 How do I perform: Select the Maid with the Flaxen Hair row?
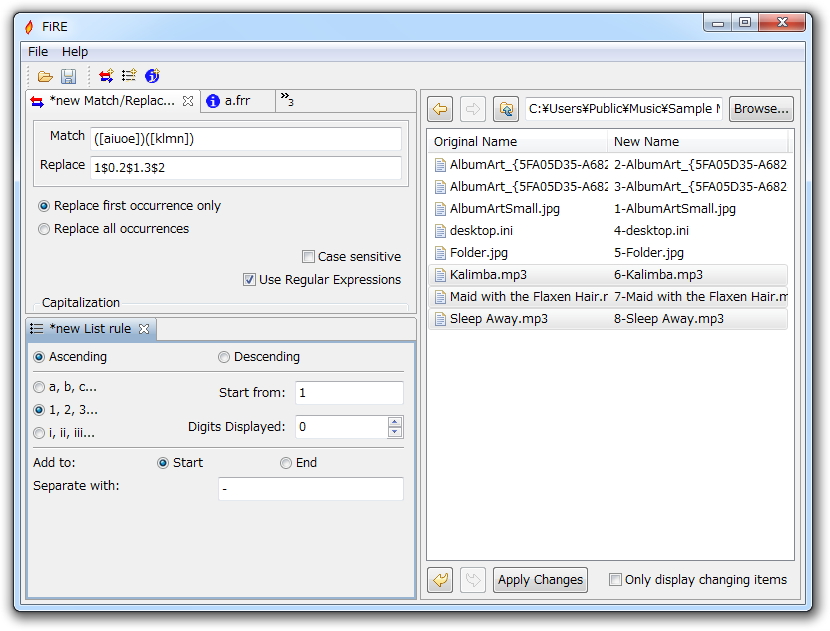(x=608, y=297)
